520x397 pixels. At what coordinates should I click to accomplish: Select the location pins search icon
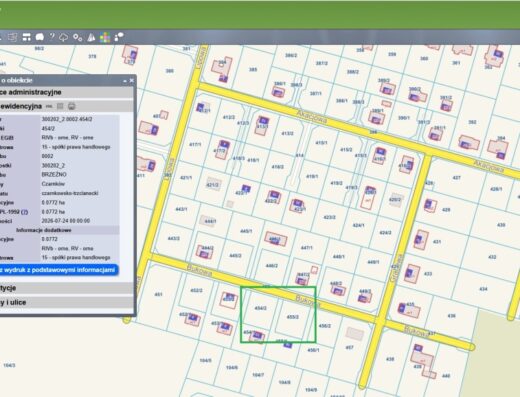[78, 37]
